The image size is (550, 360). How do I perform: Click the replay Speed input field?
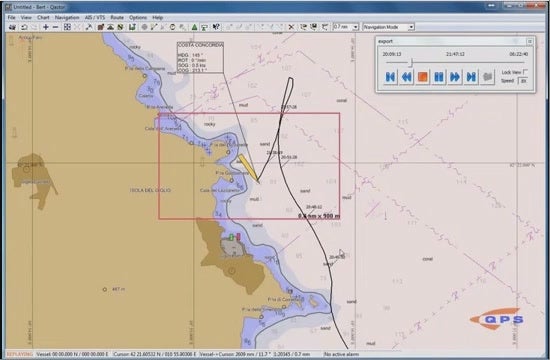523,81
